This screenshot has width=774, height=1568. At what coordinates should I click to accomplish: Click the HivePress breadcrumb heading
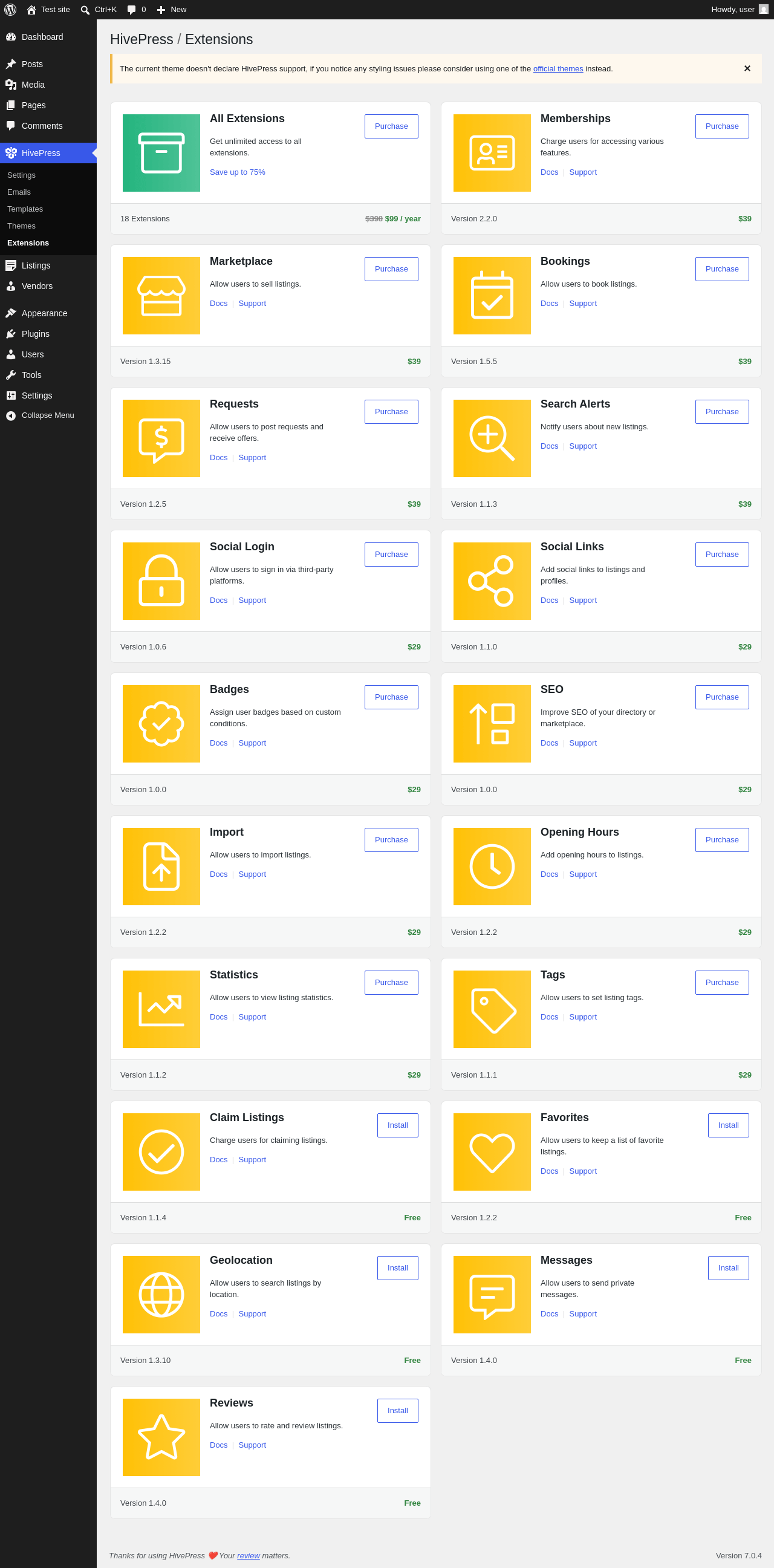coord(141,39)
